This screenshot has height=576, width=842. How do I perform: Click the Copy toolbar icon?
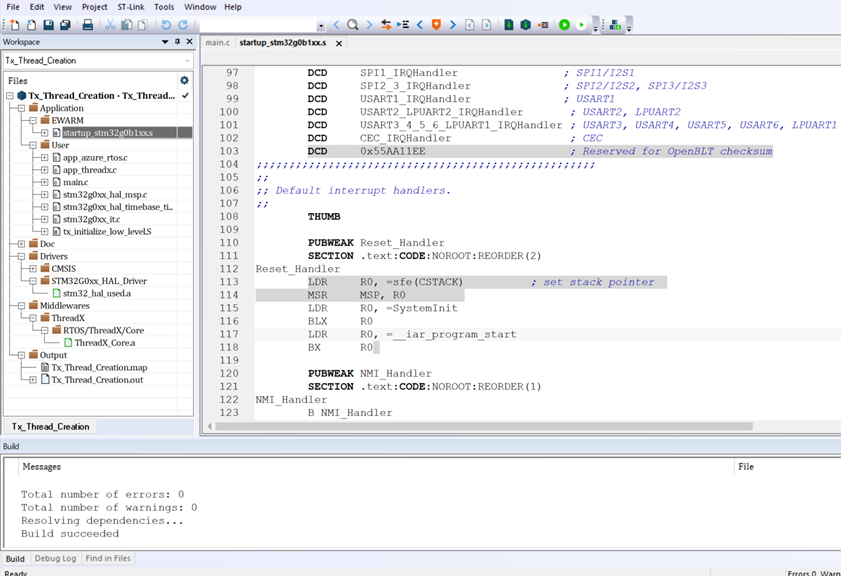127,25
